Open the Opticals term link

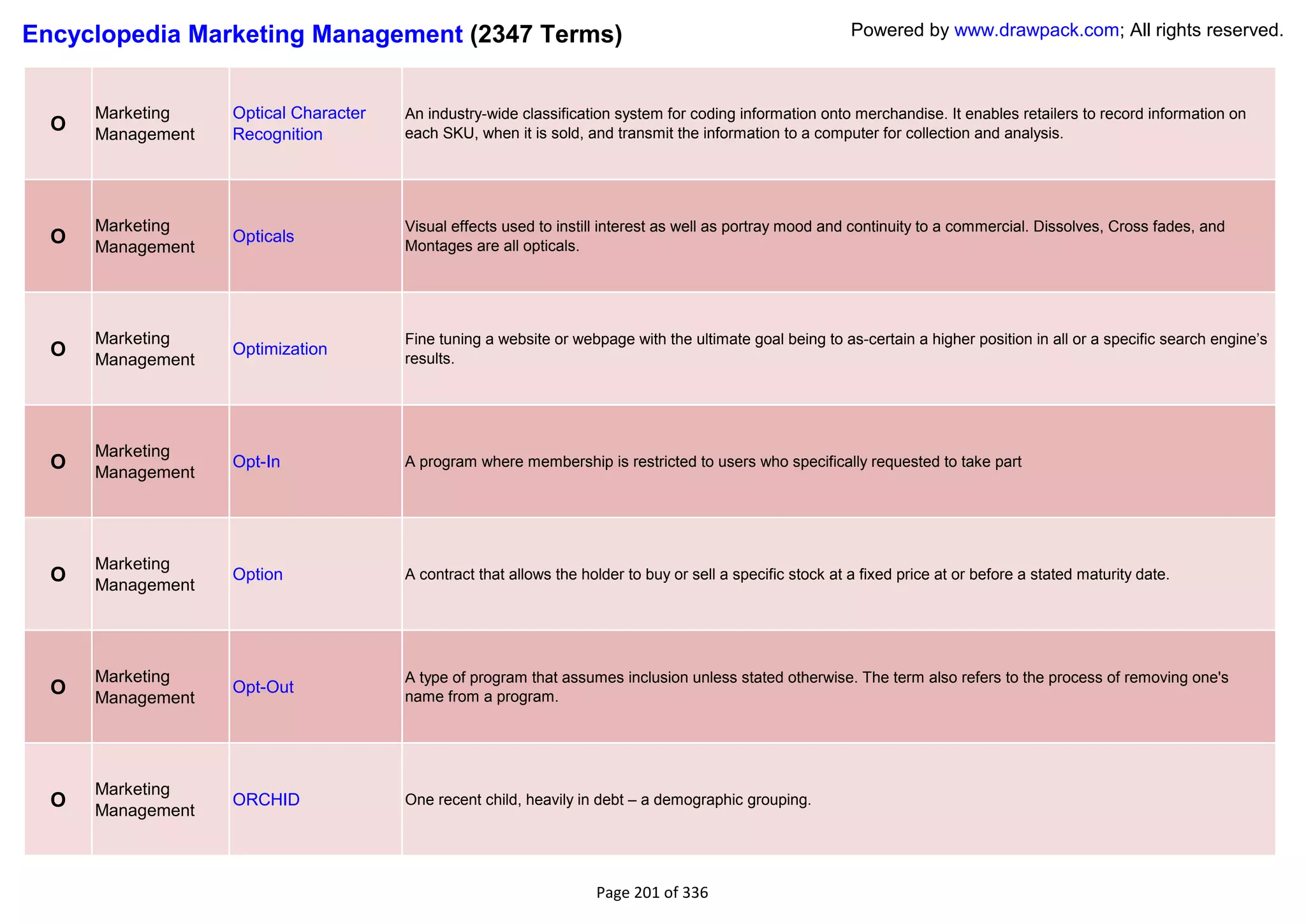[263, 237]
